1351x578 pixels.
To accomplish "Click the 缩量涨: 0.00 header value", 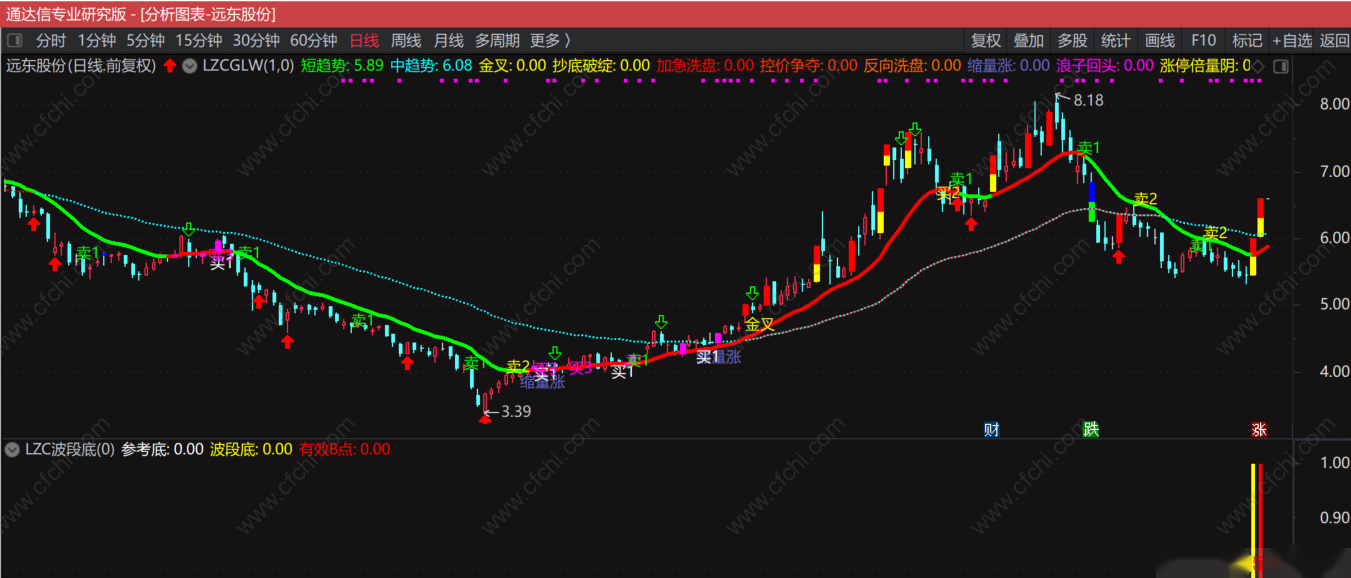I will (1009, 66).
